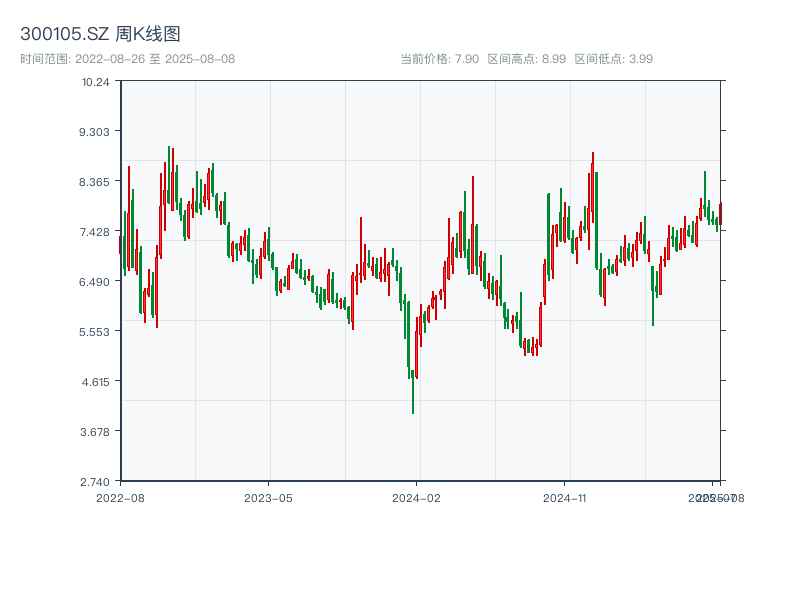
Task: Click the 区间高点: 8.99 label
Action: 527,59
